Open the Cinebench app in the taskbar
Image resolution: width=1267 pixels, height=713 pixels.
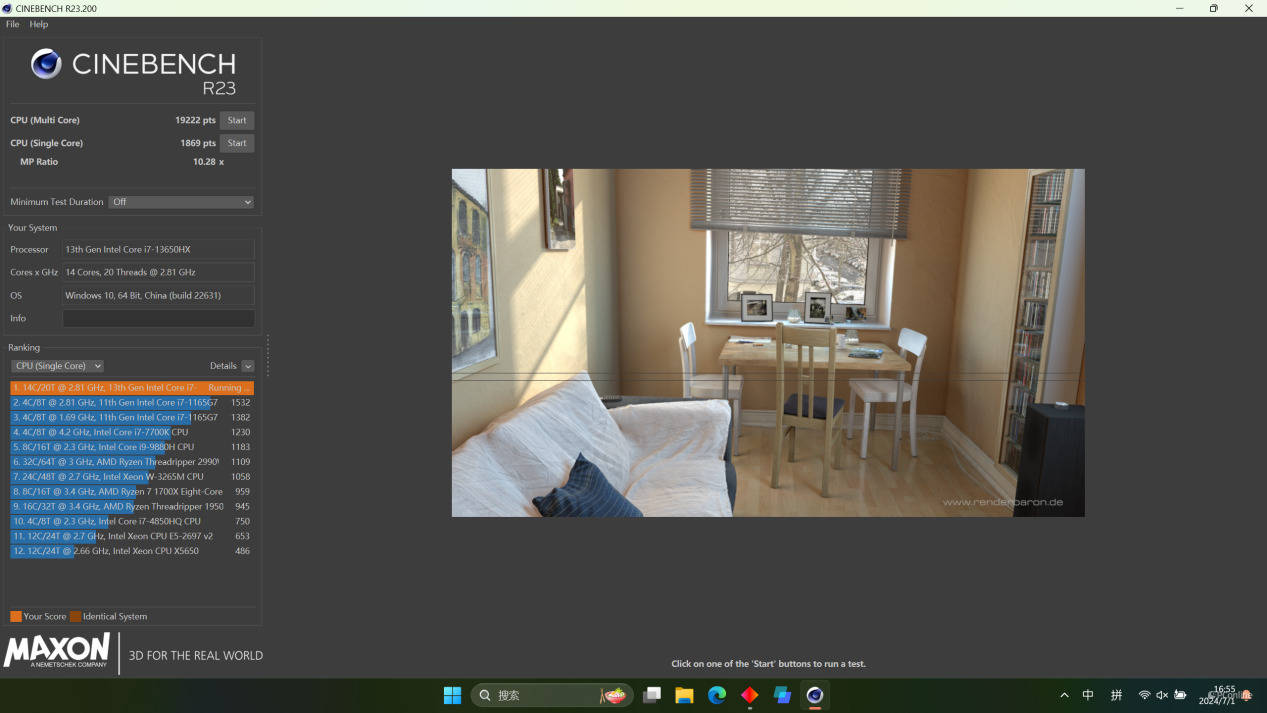click(815, 695)
